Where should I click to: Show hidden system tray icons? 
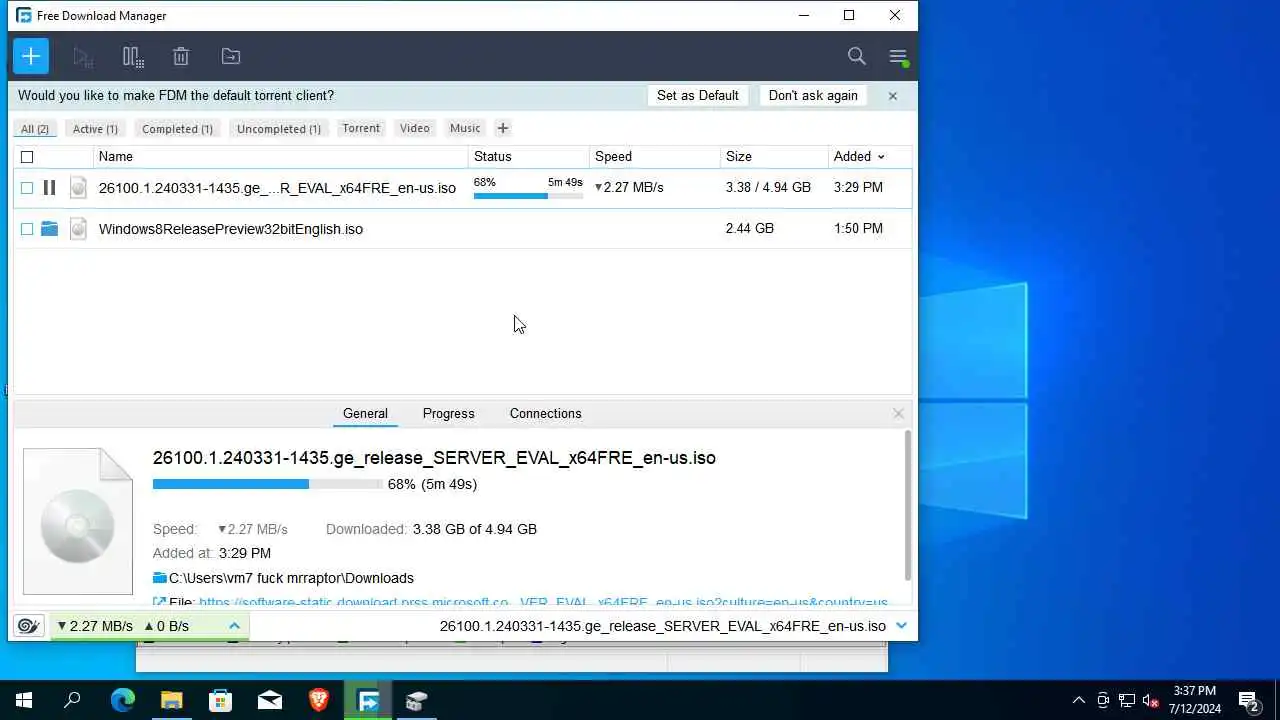(1078, 700)
